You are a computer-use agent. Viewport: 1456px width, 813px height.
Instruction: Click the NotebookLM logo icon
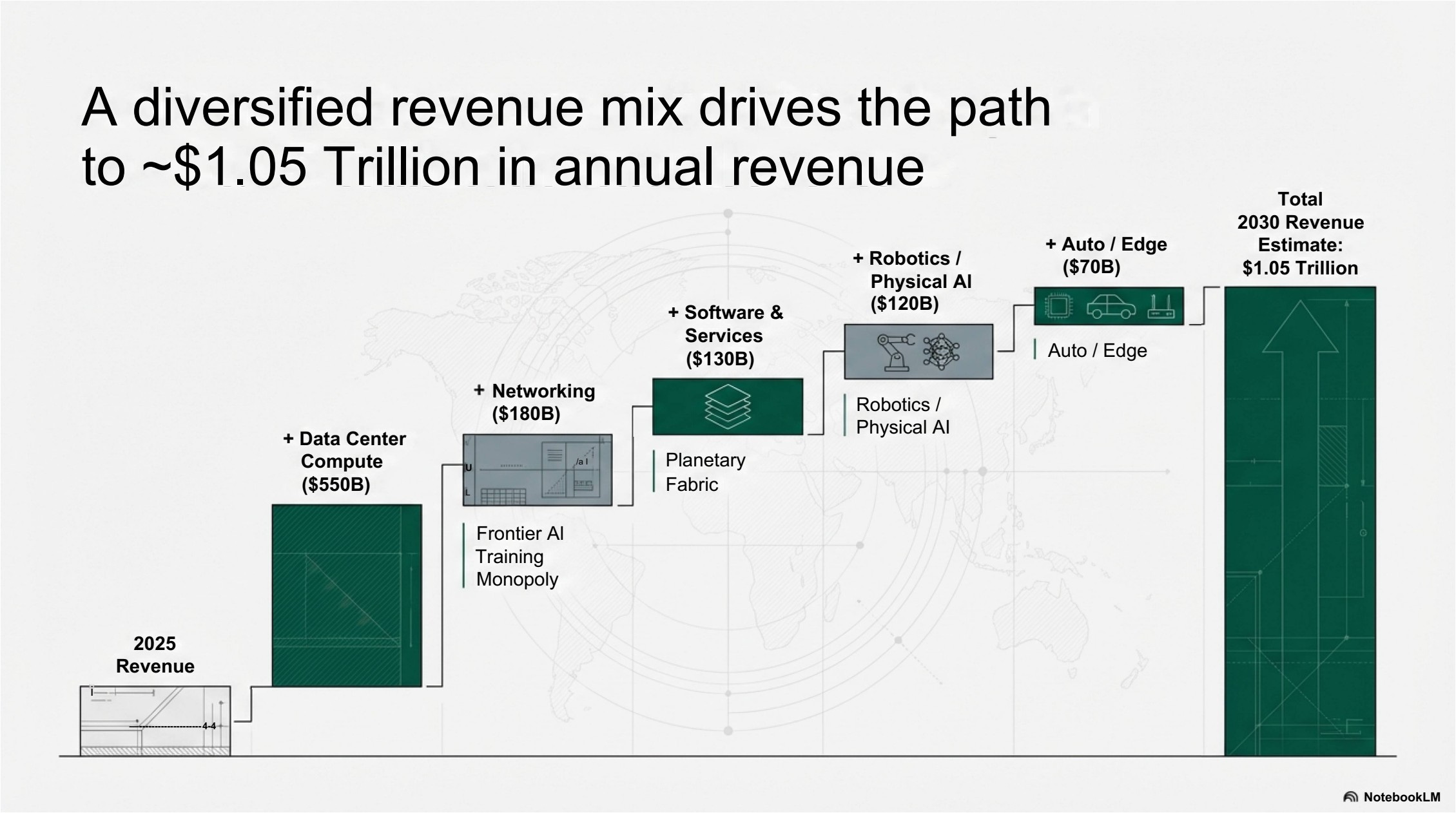pos(1350,798)
